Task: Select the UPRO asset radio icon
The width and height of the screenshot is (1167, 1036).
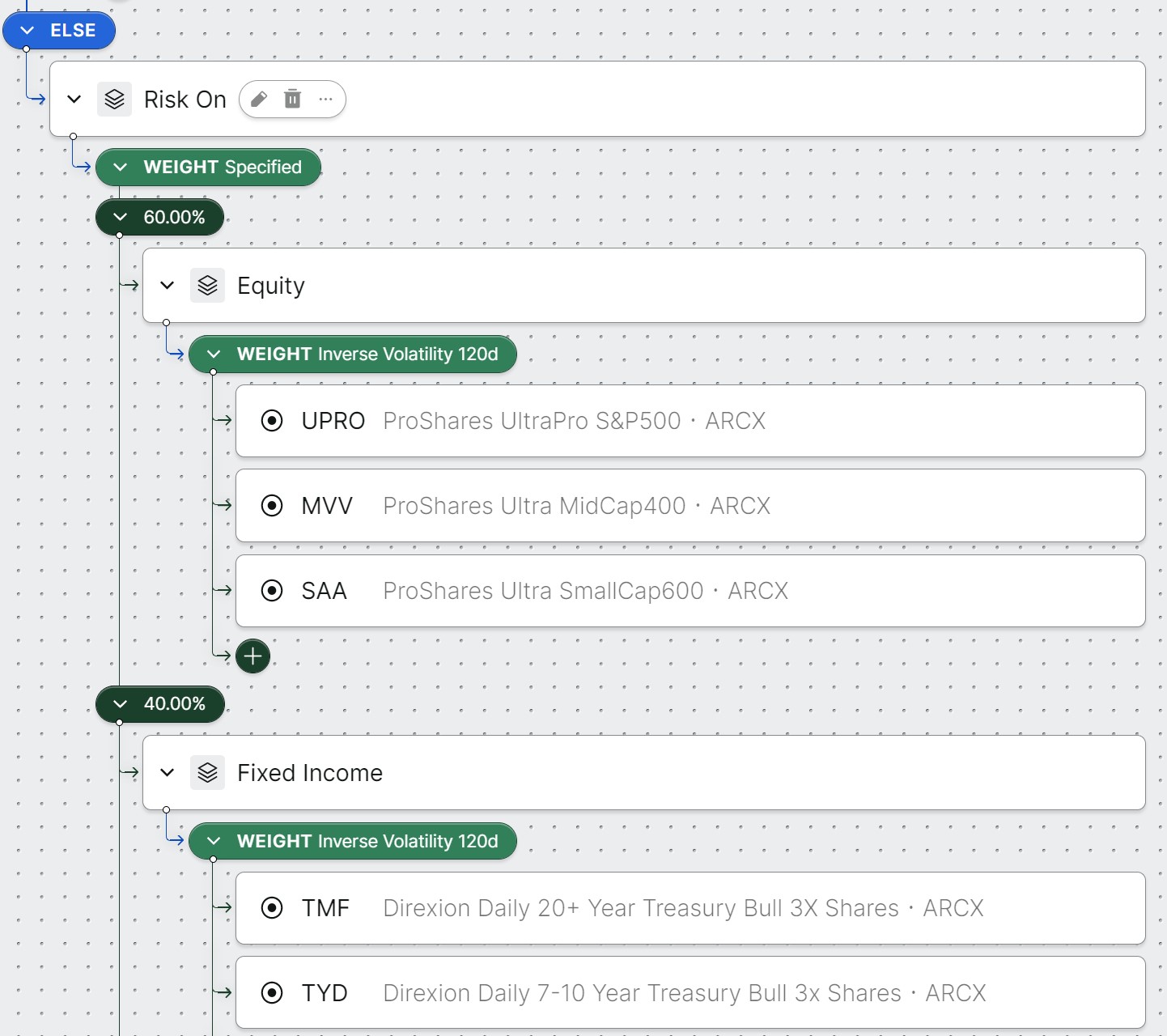Action: click(272, 421)
